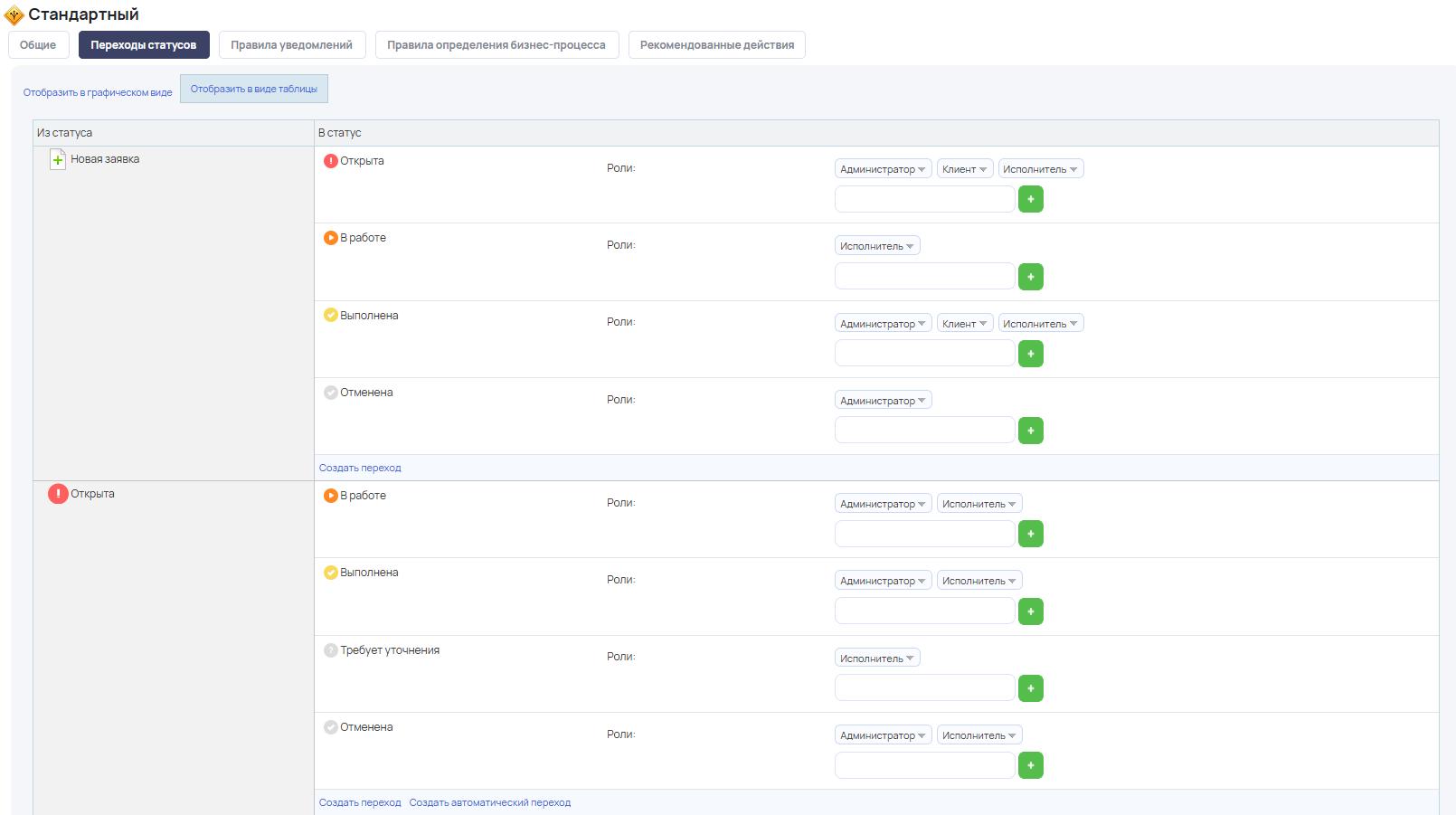Image resolution: width=1456 pixels, height=815 pixels.
Task: Click the orange В работе icon under Новая заявка
Action: click(331, 238)
